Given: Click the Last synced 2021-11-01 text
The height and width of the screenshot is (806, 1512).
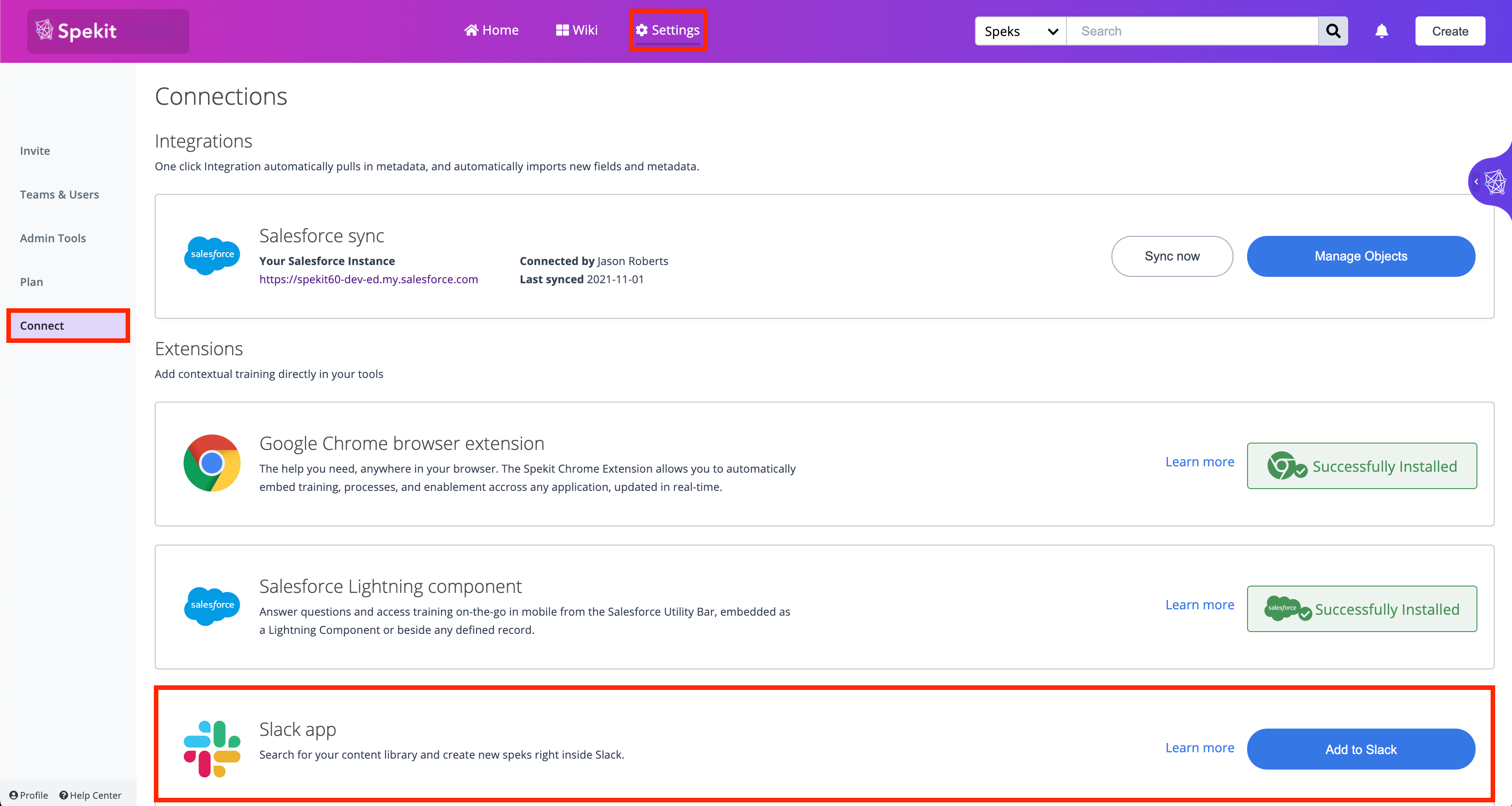Looking at the screenshot, I should (582, 280).
